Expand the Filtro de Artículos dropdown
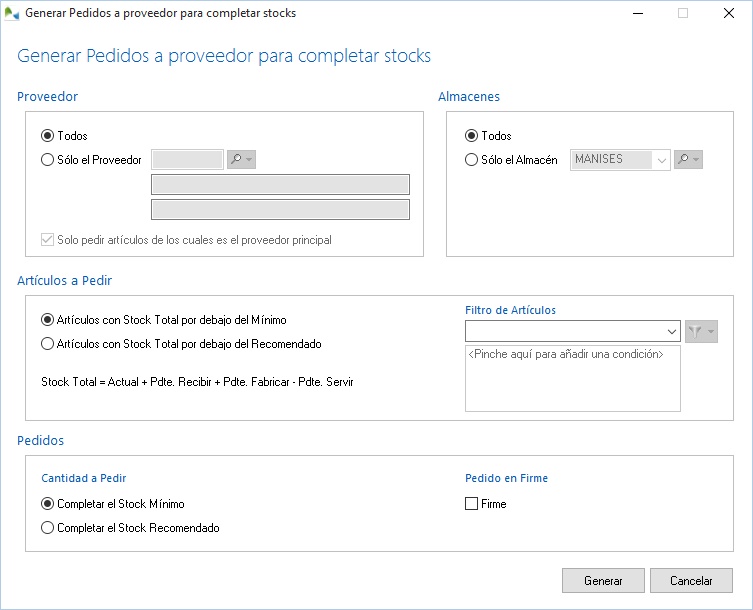753x610 pixels. pos(671,331)
